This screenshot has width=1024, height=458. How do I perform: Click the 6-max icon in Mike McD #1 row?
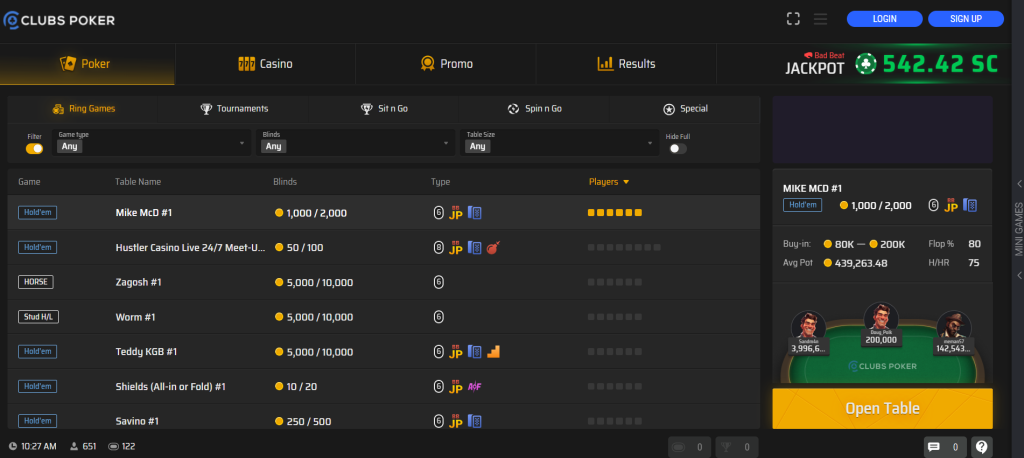pos(439,212)
